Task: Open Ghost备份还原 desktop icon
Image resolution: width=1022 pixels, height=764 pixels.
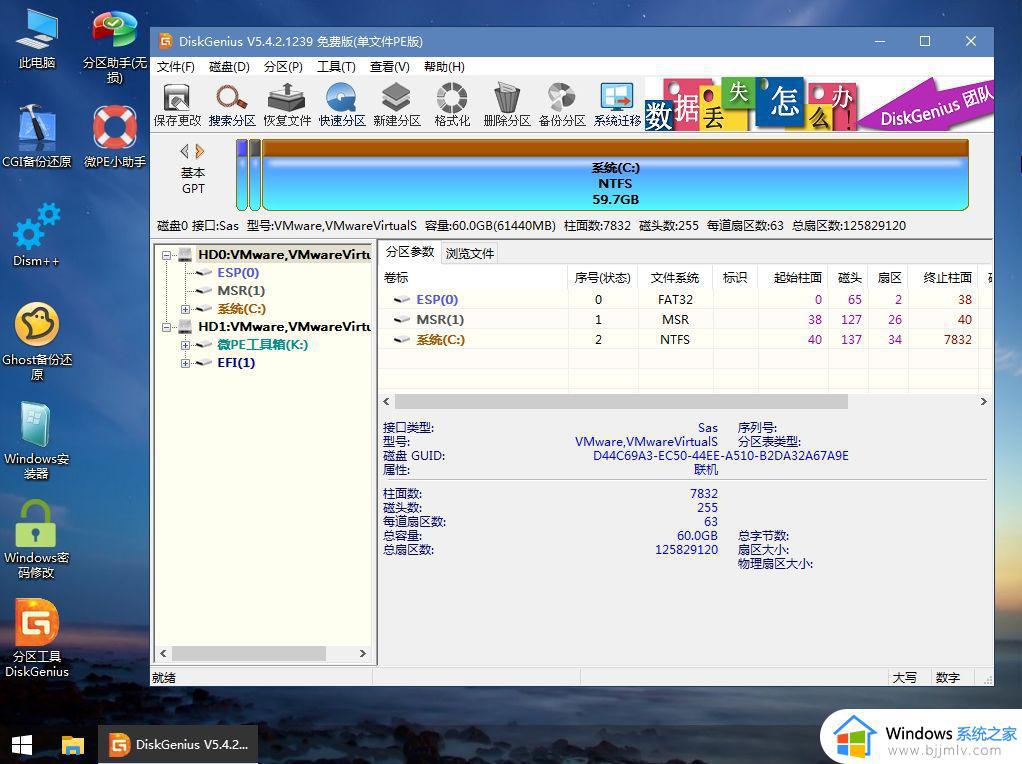Action: tap(37, 341)
